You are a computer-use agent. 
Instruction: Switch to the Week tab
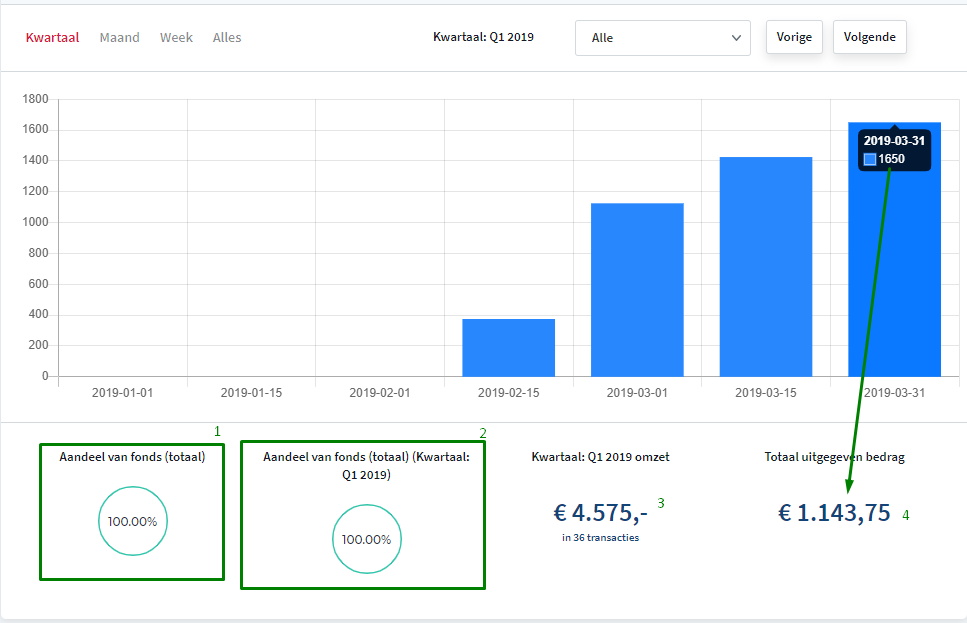coord(176,38)
